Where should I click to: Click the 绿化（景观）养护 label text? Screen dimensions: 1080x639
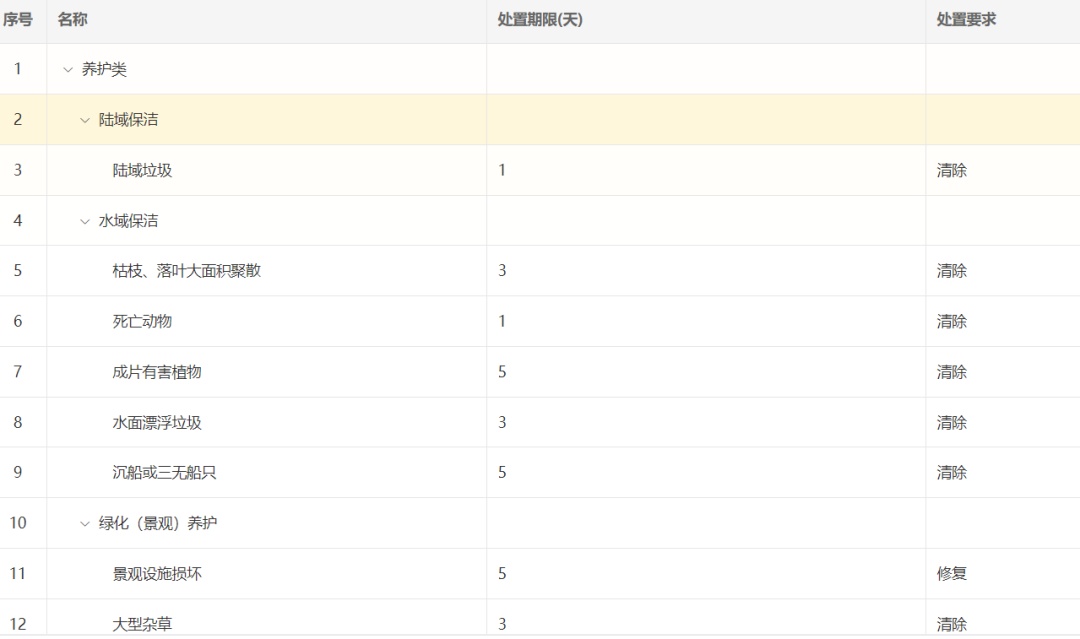(158, 523)
